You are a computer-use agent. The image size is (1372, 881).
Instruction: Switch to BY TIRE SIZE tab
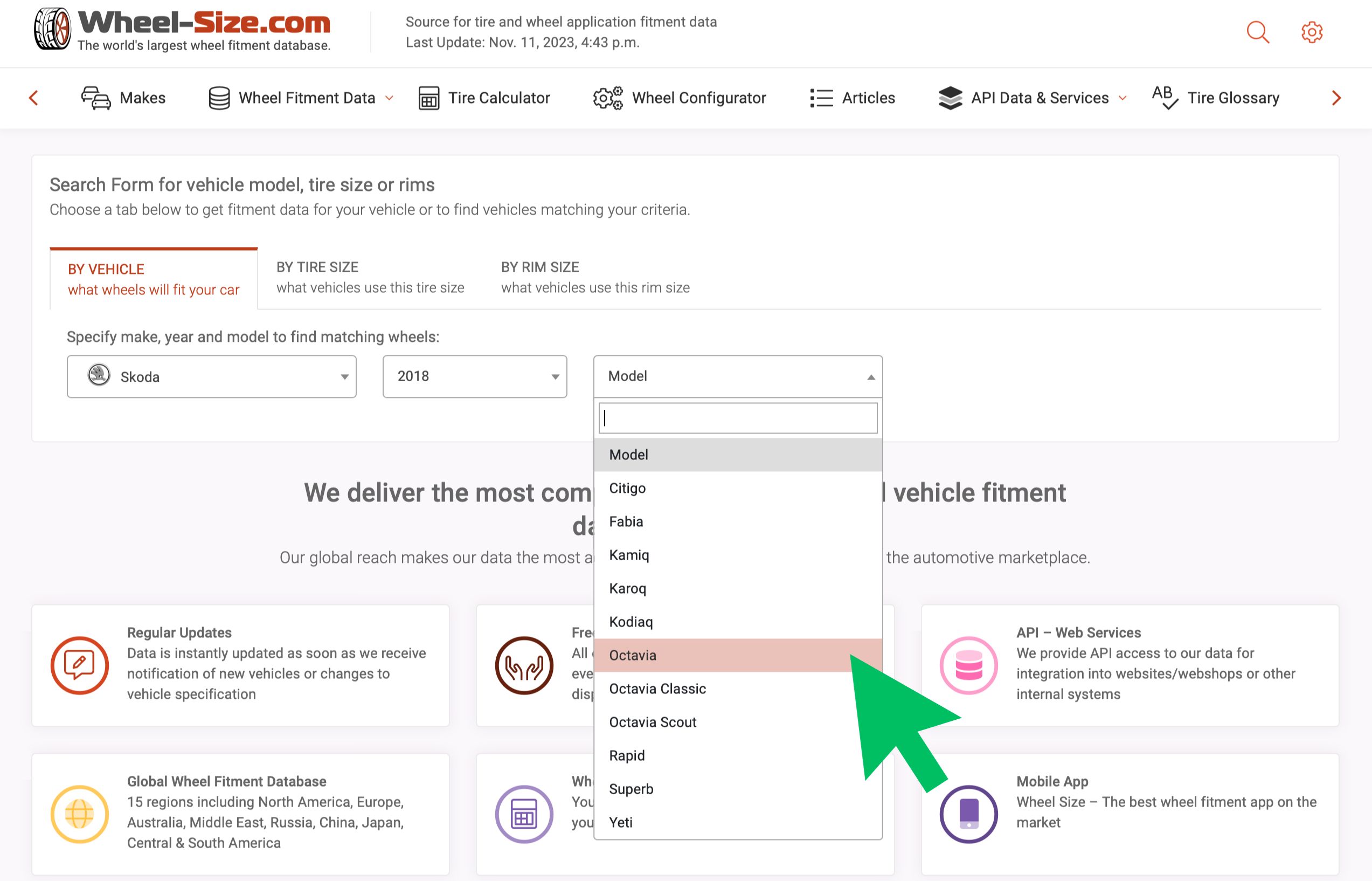tap(370, 278)
